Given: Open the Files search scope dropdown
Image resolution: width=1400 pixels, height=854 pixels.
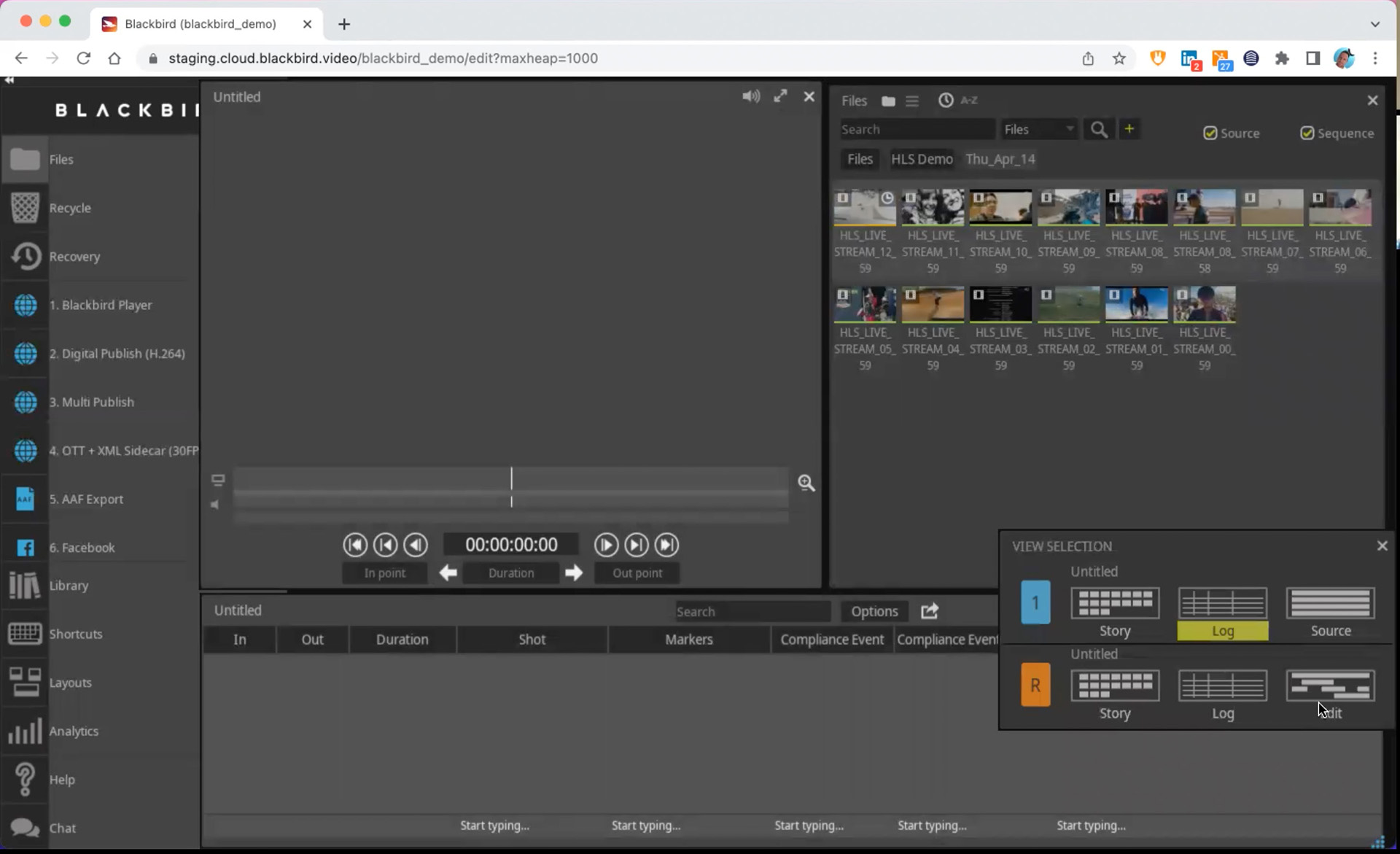Looking at the screenshot, I should 1039,130.
